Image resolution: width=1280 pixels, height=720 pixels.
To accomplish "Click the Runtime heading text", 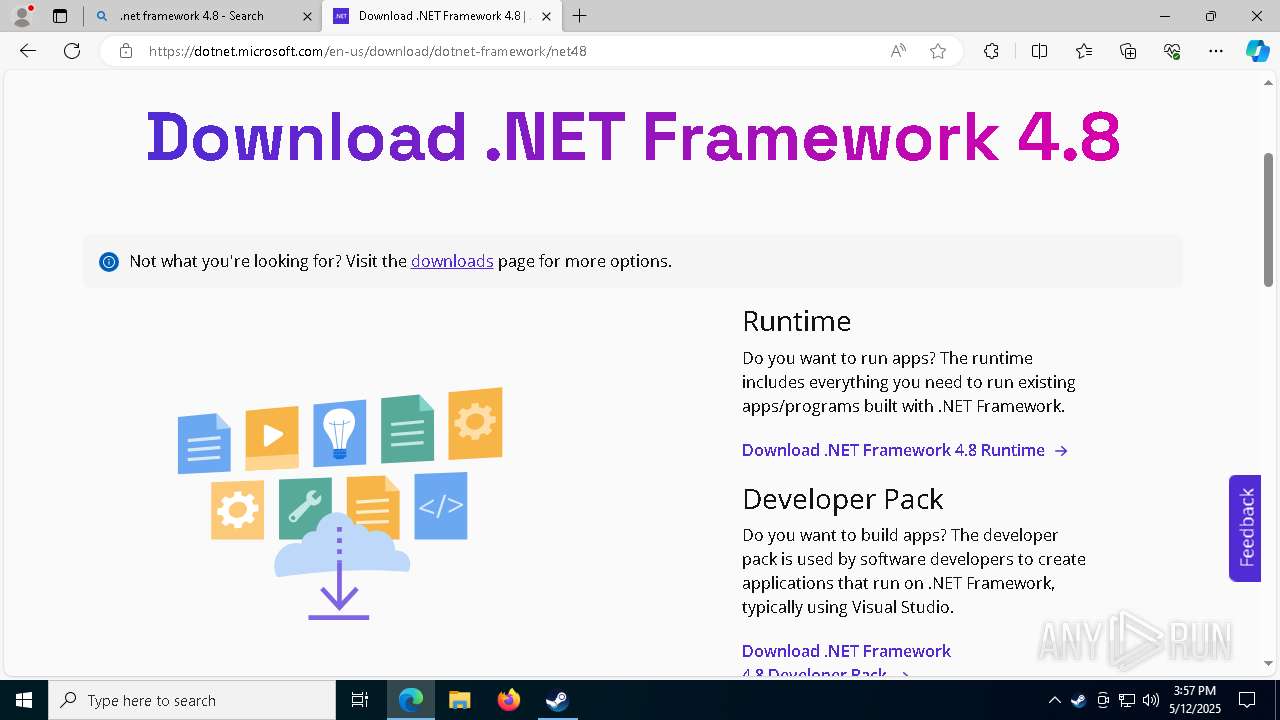I will click(797, 321).
